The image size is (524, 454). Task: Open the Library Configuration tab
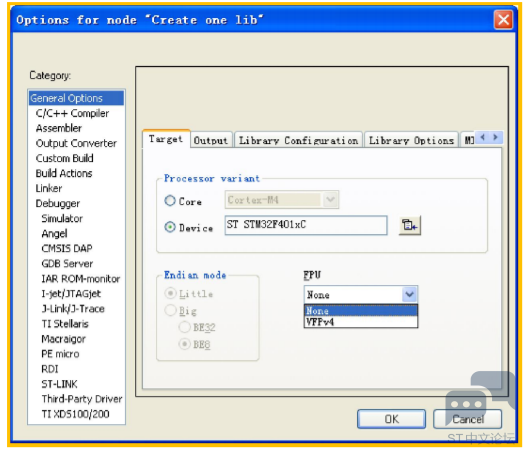(298, 140)
